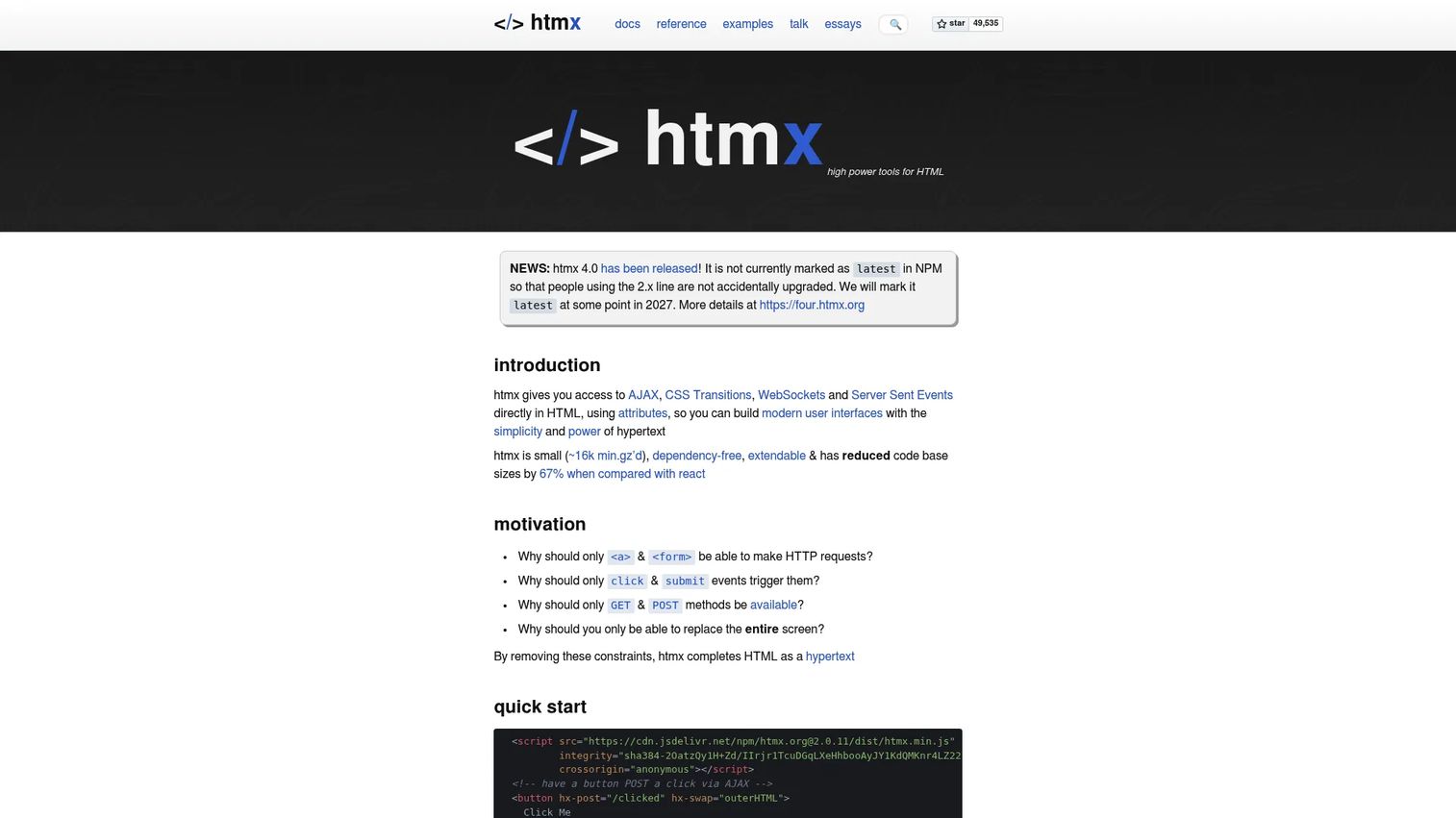The height and width of the screenshot is (818, 1456).
Task: Open the GitHub star count 49,535
Action: (986, 23)
